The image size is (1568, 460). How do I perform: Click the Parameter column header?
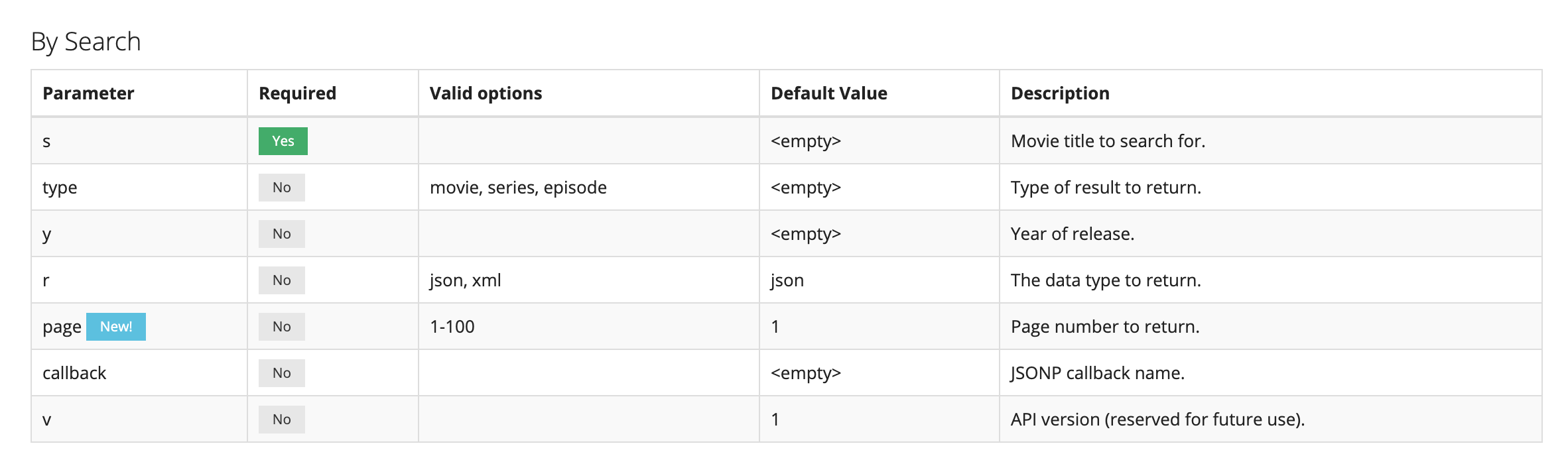point(88,93)
